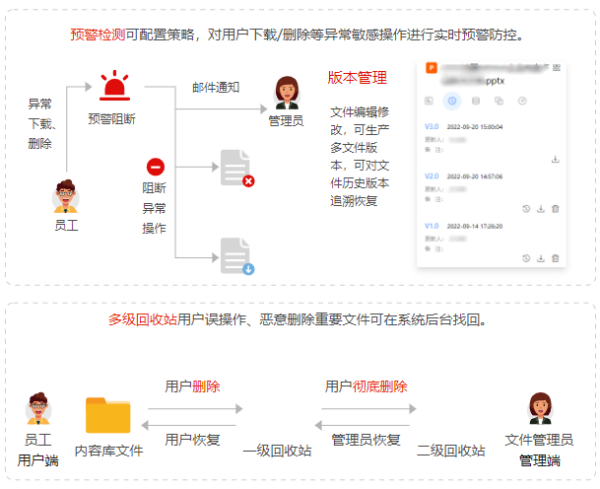Click the red block stop icon
Viewport: 600px width, 489px height.
tap(154, 167)
